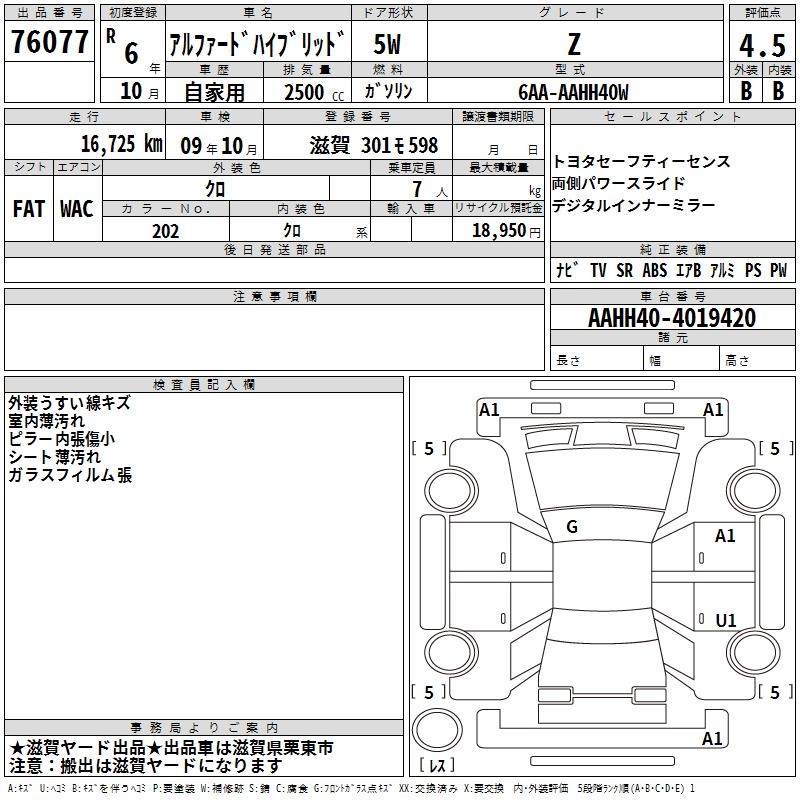Click the 外装うすい線キズ inspector note
The width and height of the screenshot is (800, 800).
pos(68,403)
